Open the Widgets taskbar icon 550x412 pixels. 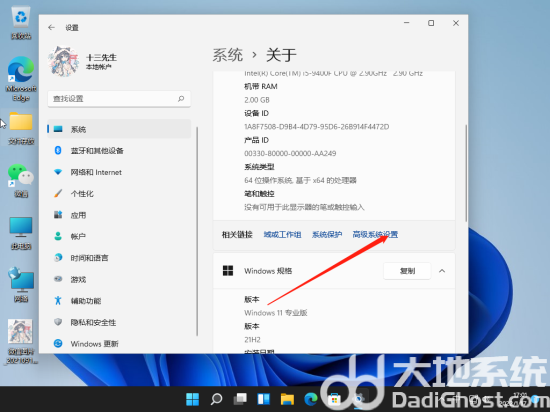(263, 399)
